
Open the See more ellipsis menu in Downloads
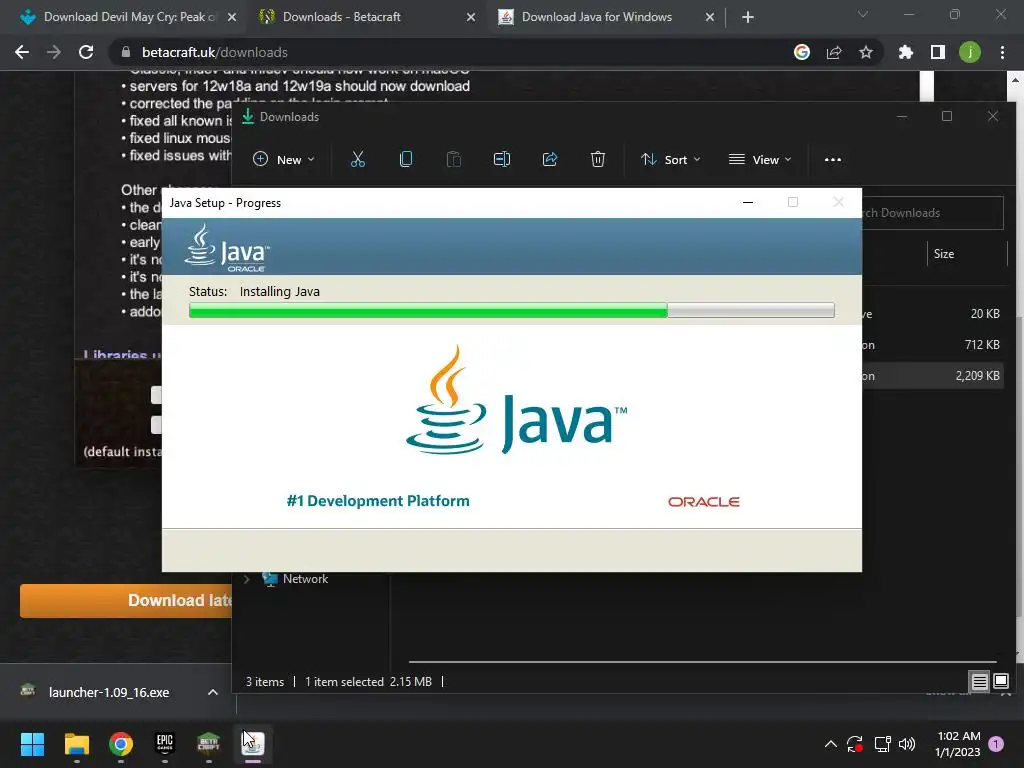tap(833, 159)
